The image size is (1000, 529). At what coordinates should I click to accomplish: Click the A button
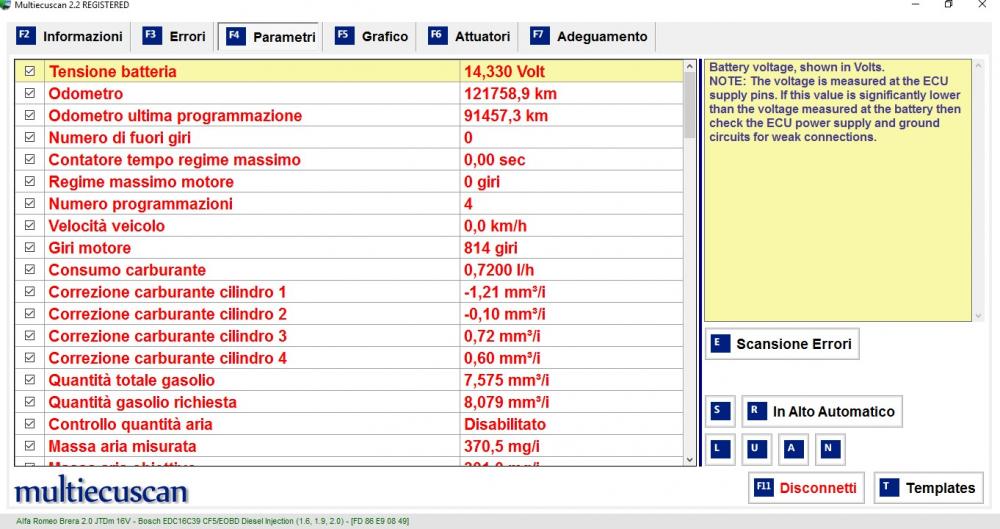tap(793, 449)
